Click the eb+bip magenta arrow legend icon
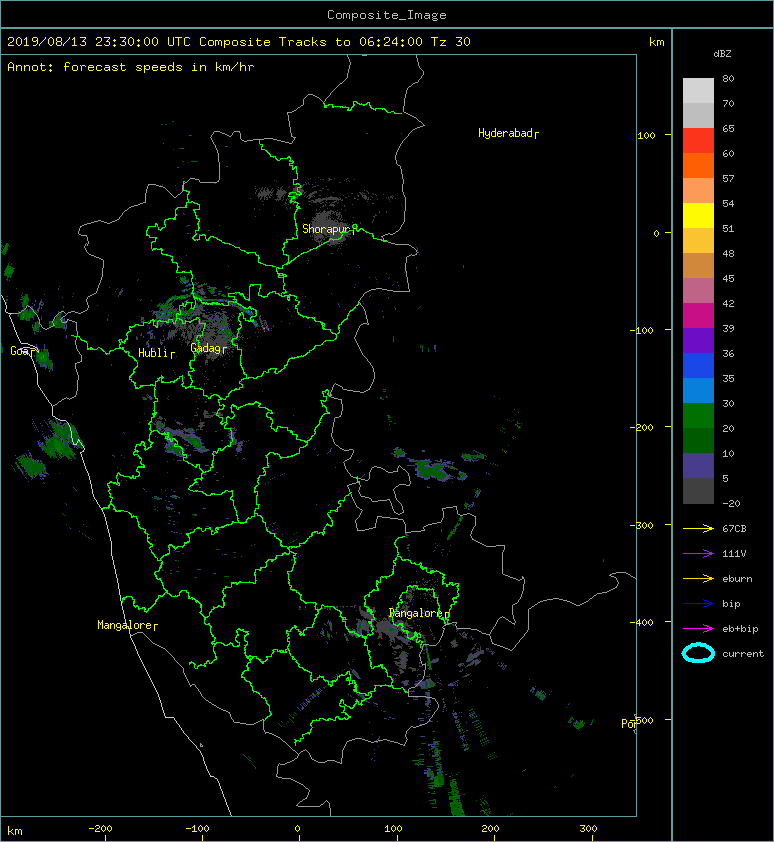 click(x=698, y=629)
